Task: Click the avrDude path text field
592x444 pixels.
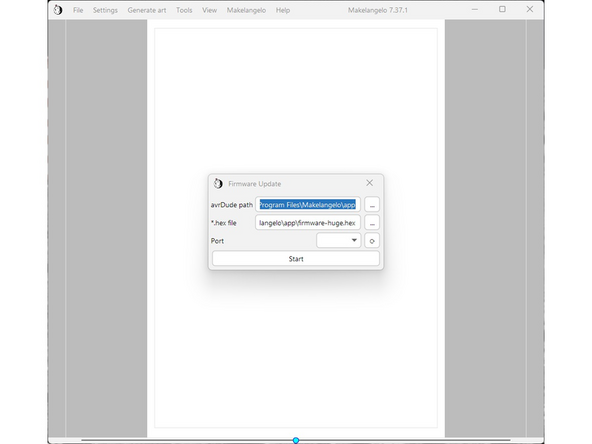Action: [x=308, y=205]
